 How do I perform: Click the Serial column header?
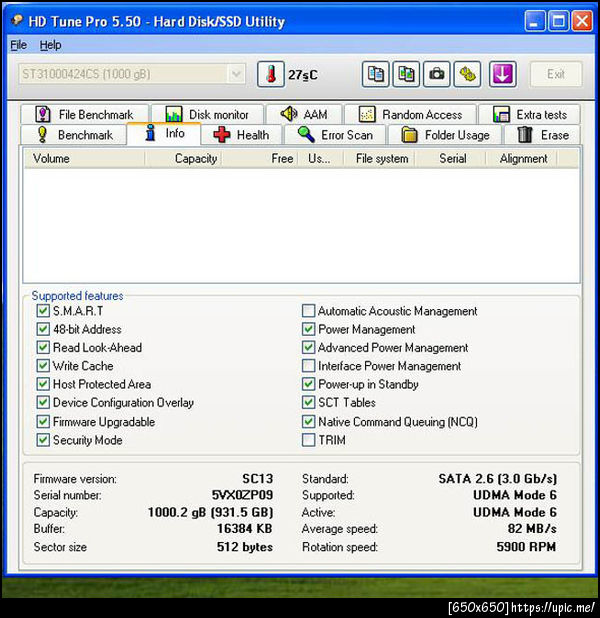pos(450,158)
